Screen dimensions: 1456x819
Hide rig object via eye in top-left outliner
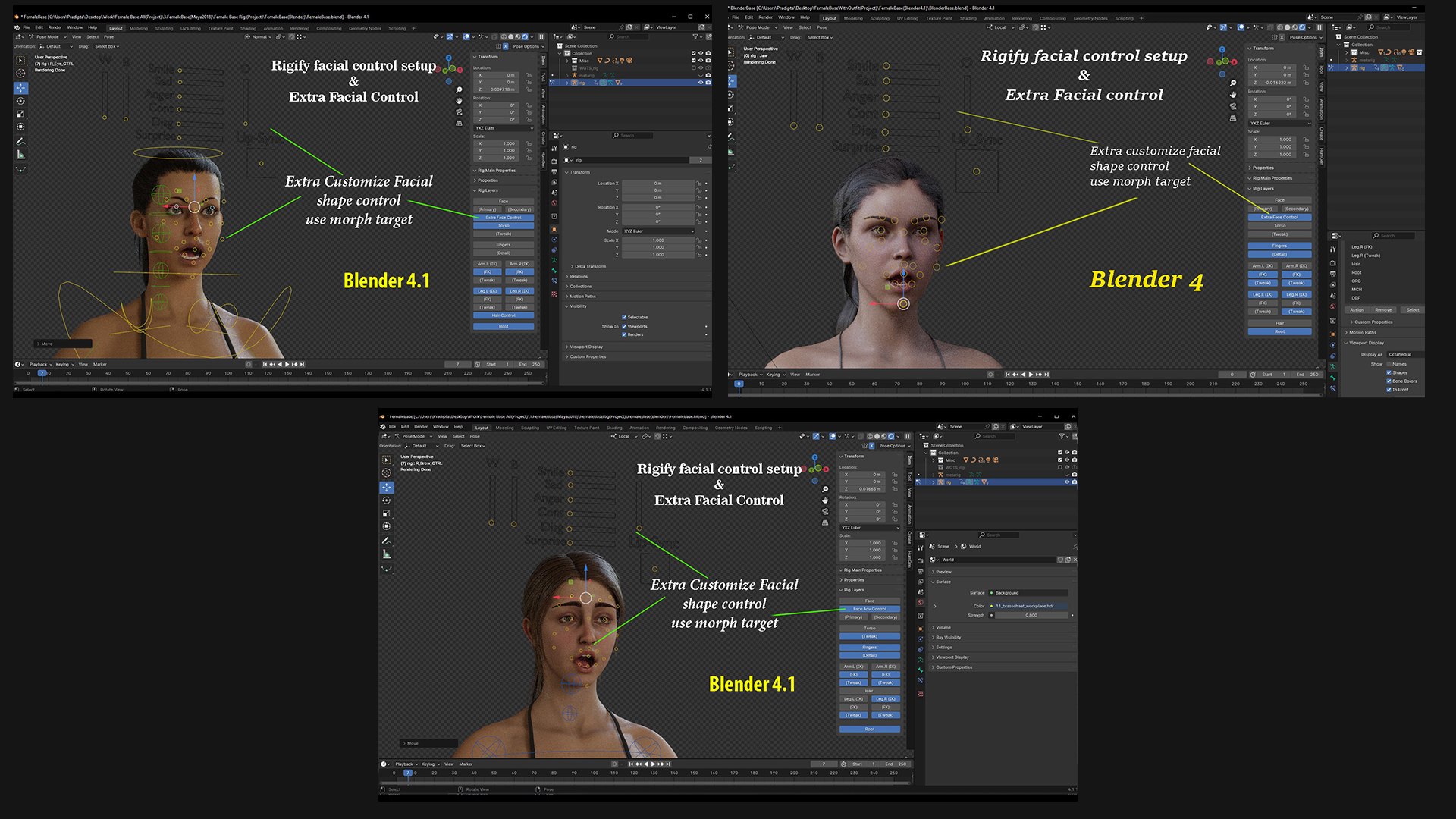point(701,82)
